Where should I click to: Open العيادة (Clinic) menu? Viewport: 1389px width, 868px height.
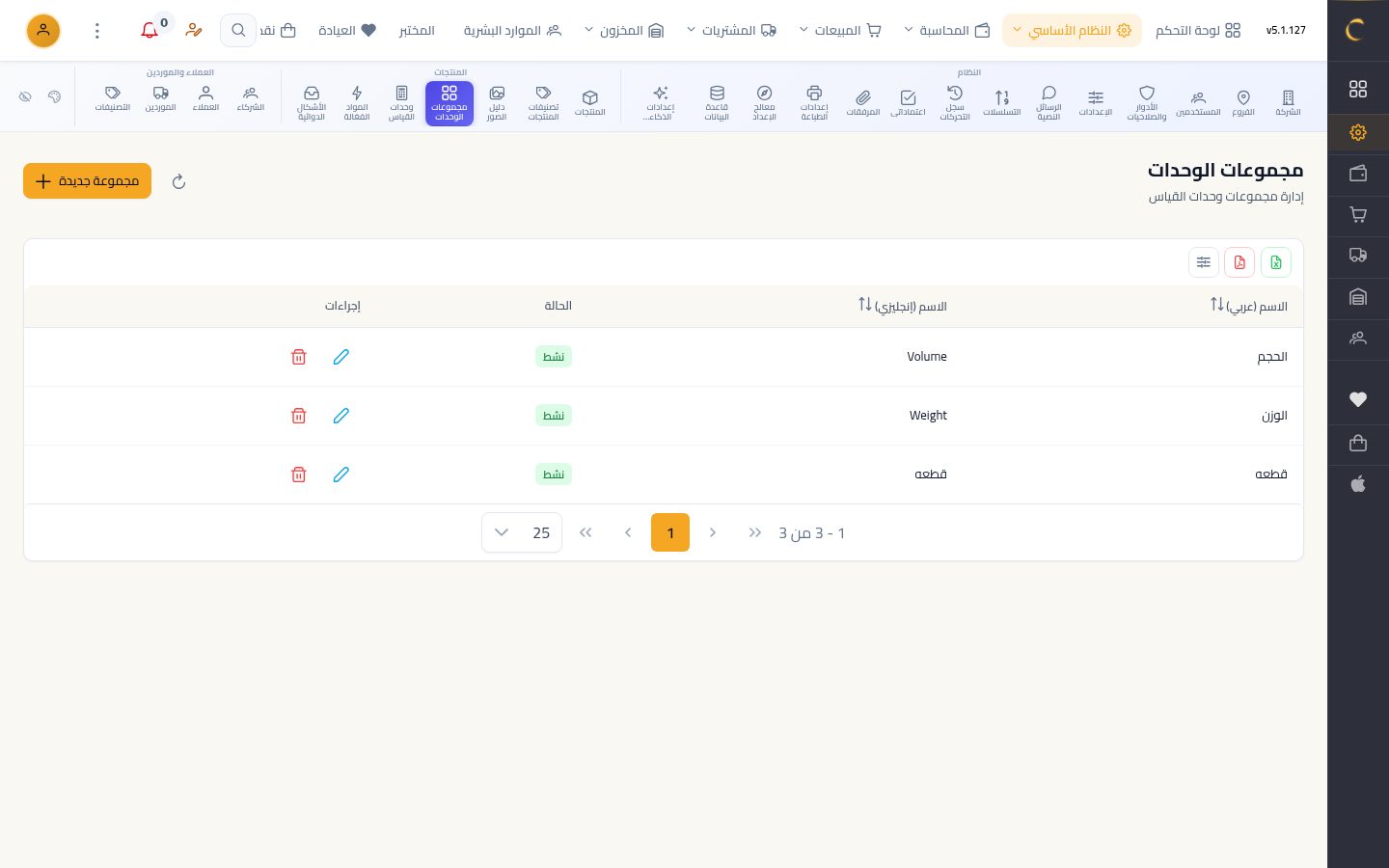tap(347, 30)
